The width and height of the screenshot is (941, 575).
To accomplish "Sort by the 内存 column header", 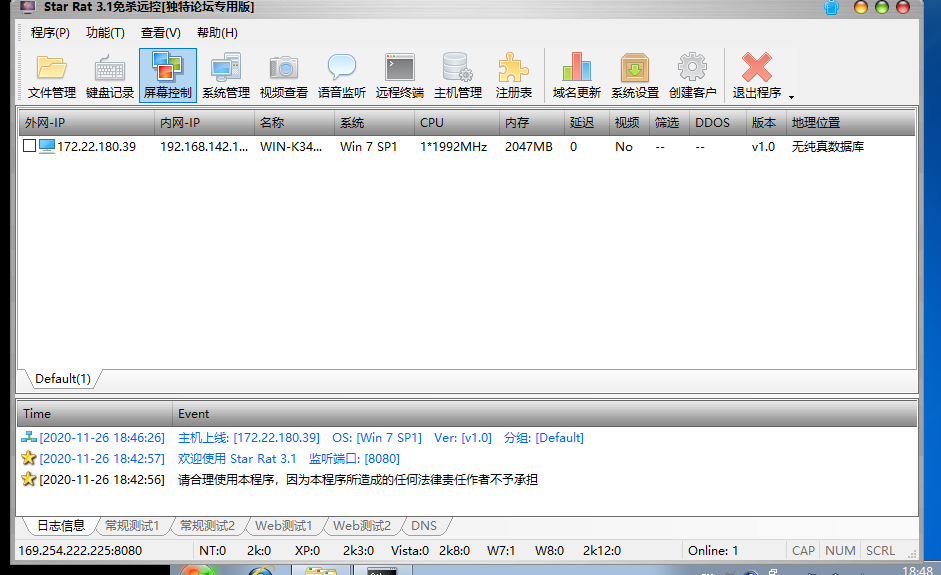I will [532, 123].
